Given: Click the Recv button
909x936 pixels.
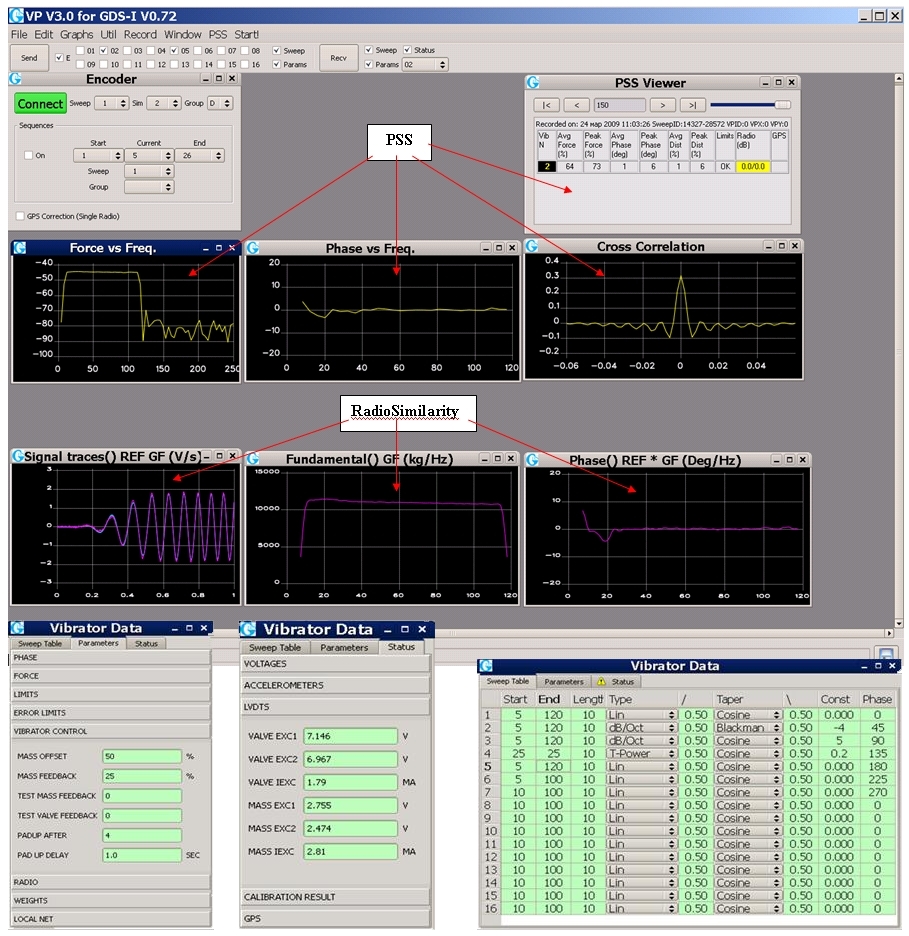Looking at the screenshot, I should click(338, 58).
